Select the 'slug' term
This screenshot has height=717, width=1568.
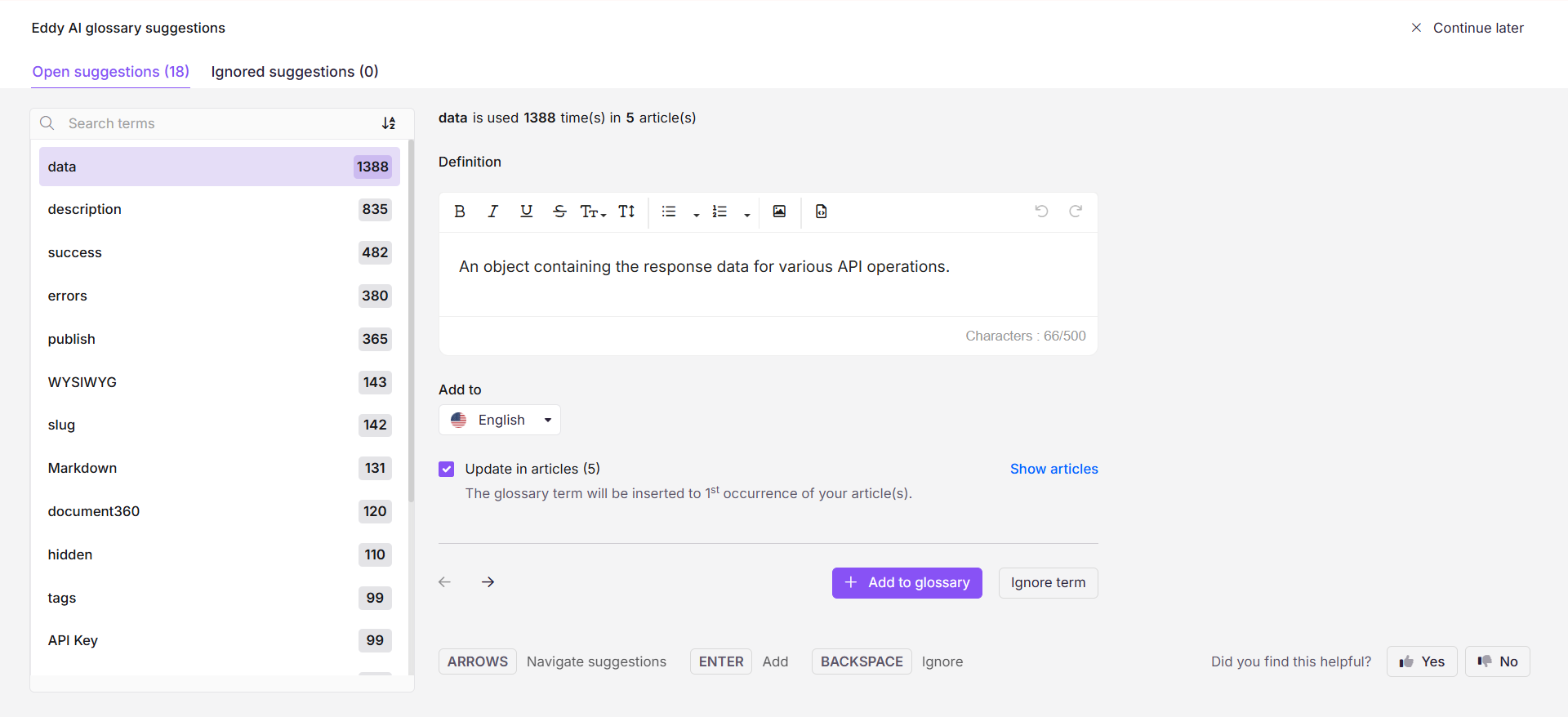click(x=220, y=425)
